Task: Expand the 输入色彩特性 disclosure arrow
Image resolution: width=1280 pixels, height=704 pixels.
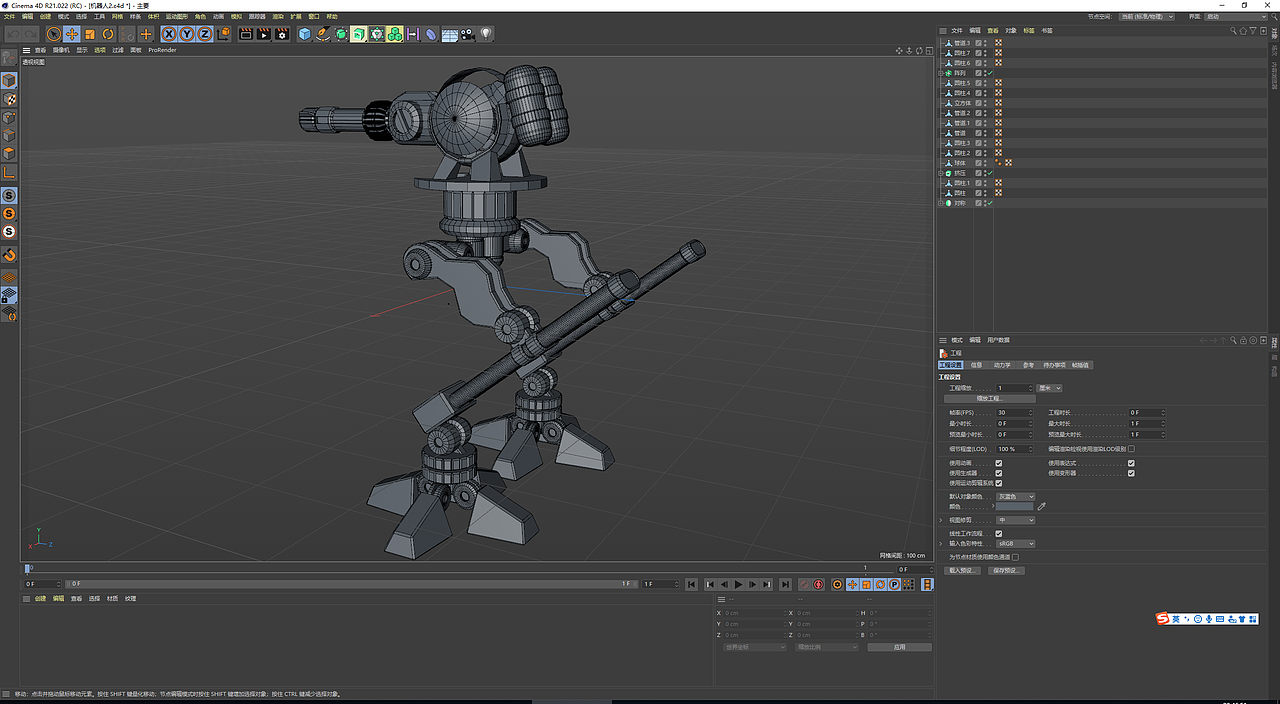Action: coord(941,544)
